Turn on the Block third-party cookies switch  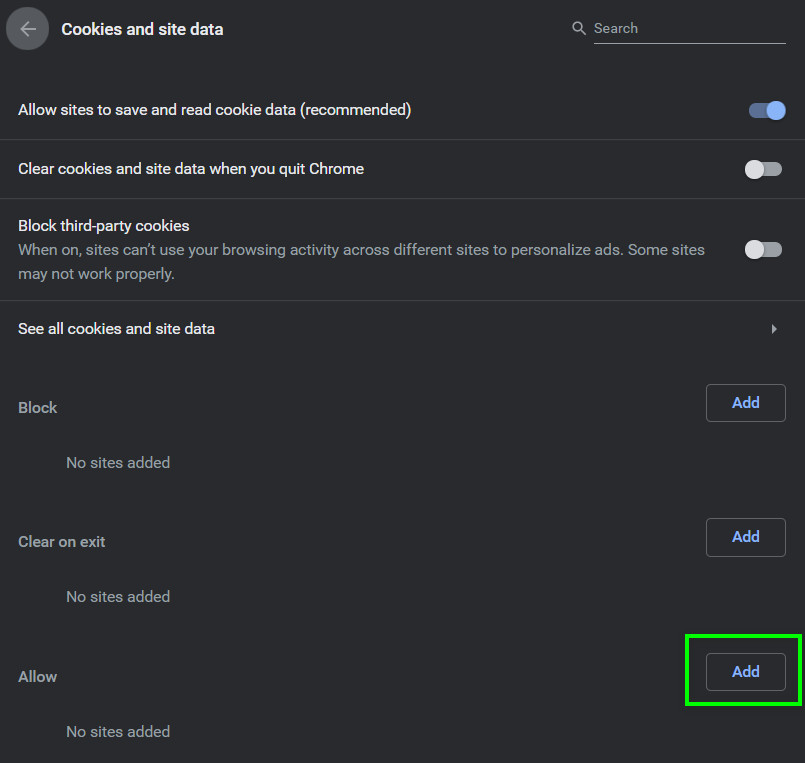(x=763, y=249)
